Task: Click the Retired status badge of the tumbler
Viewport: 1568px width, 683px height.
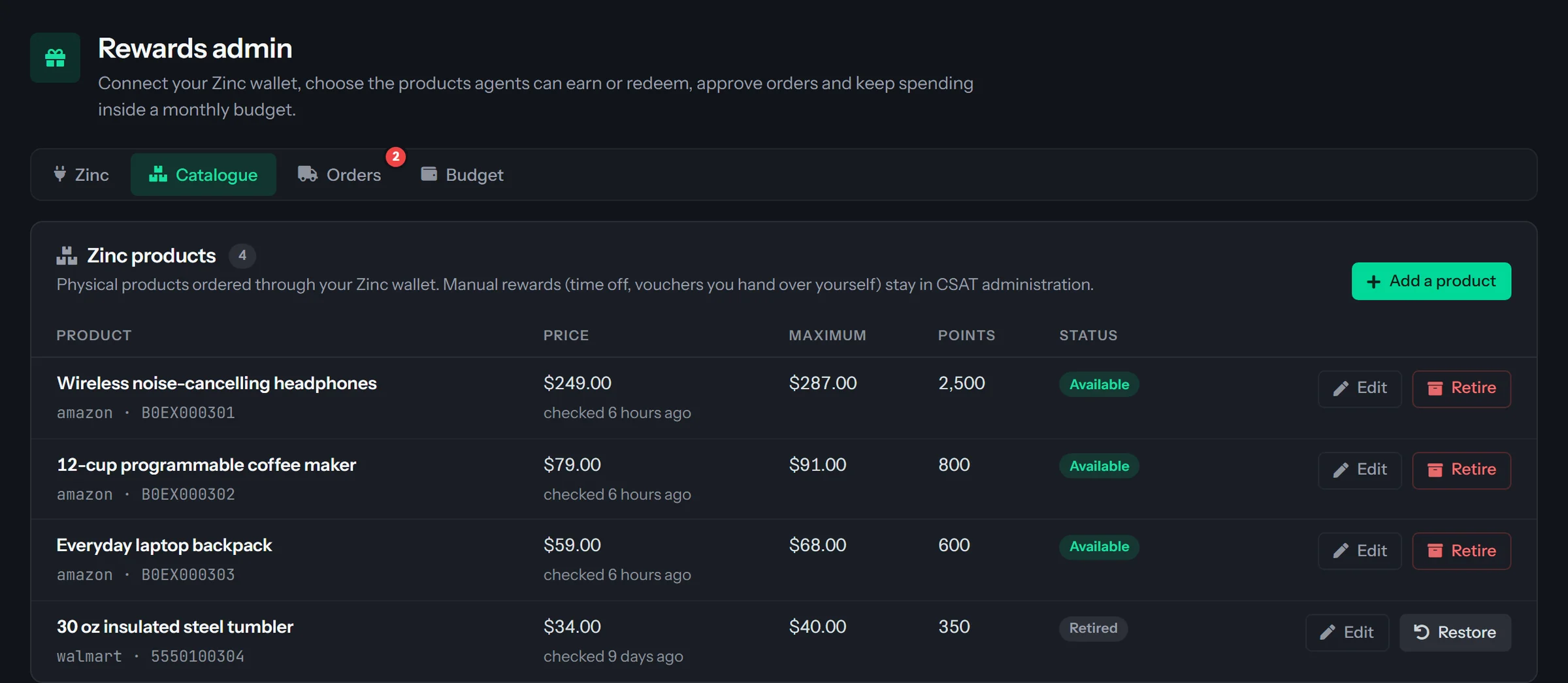Action: click(x=1093, y=628)
